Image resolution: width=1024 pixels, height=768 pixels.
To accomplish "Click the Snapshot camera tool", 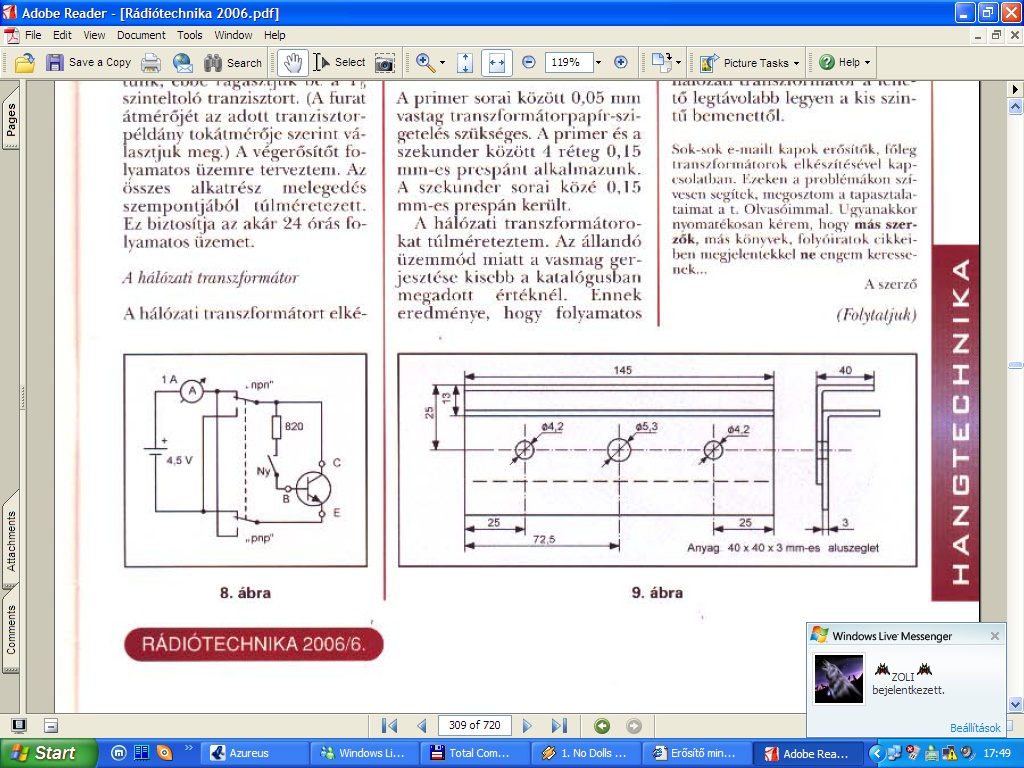I will [x=385, y=63].
